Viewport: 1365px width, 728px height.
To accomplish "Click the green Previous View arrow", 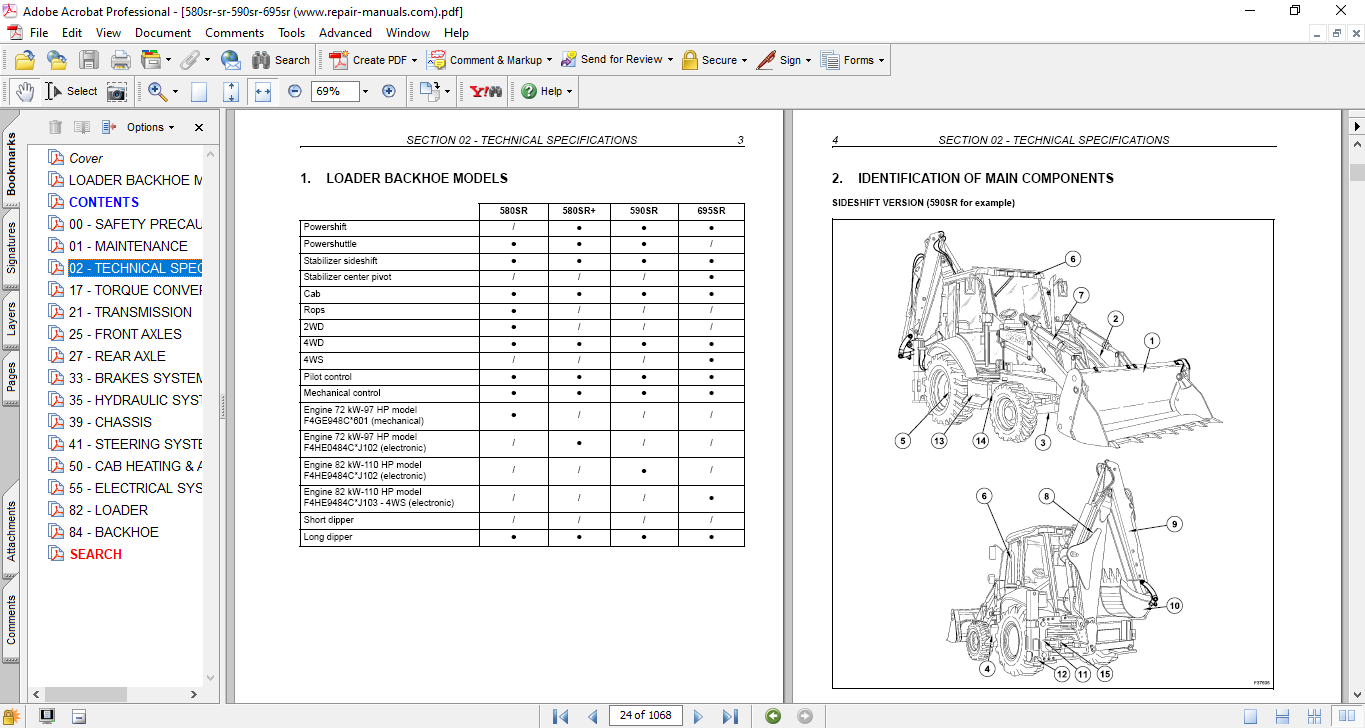I will [x=772, y=716].
